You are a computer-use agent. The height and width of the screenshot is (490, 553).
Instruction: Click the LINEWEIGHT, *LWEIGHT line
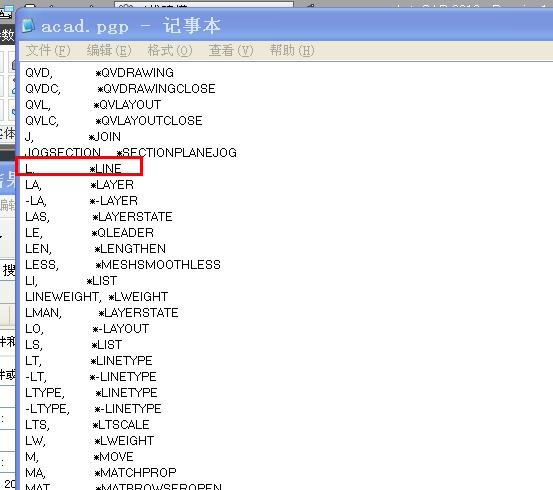coord(97,296)
